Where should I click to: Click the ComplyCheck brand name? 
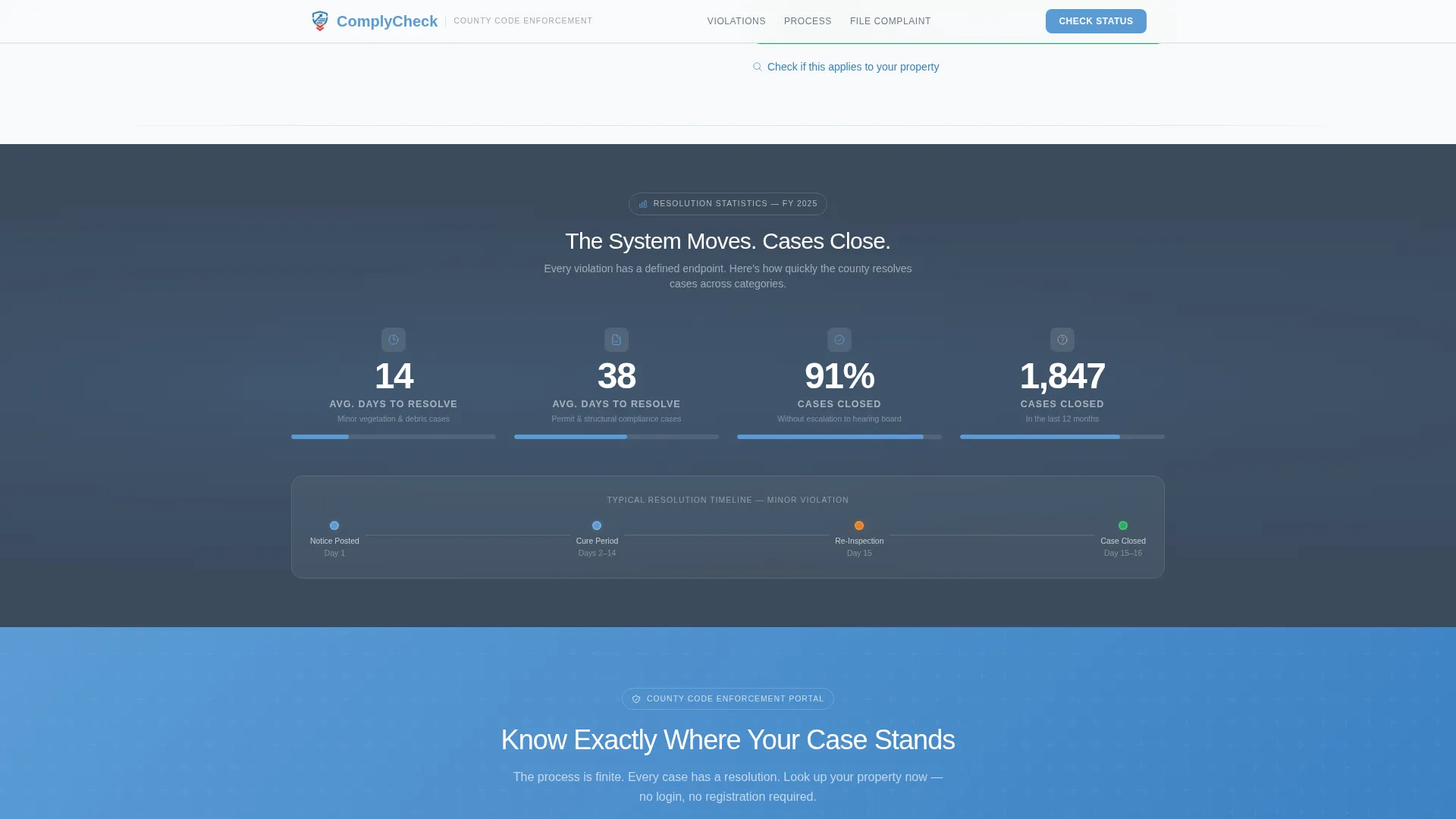(387, 21)
